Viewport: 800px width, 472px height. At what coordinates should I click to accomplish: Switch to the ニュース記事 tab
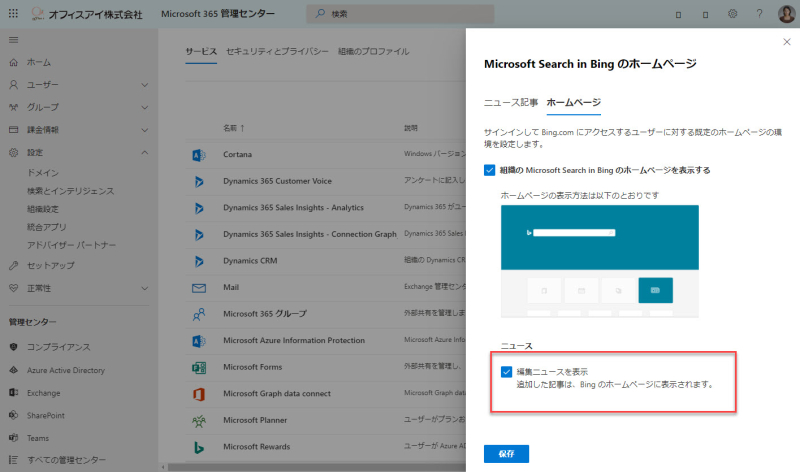click(511, 103)
